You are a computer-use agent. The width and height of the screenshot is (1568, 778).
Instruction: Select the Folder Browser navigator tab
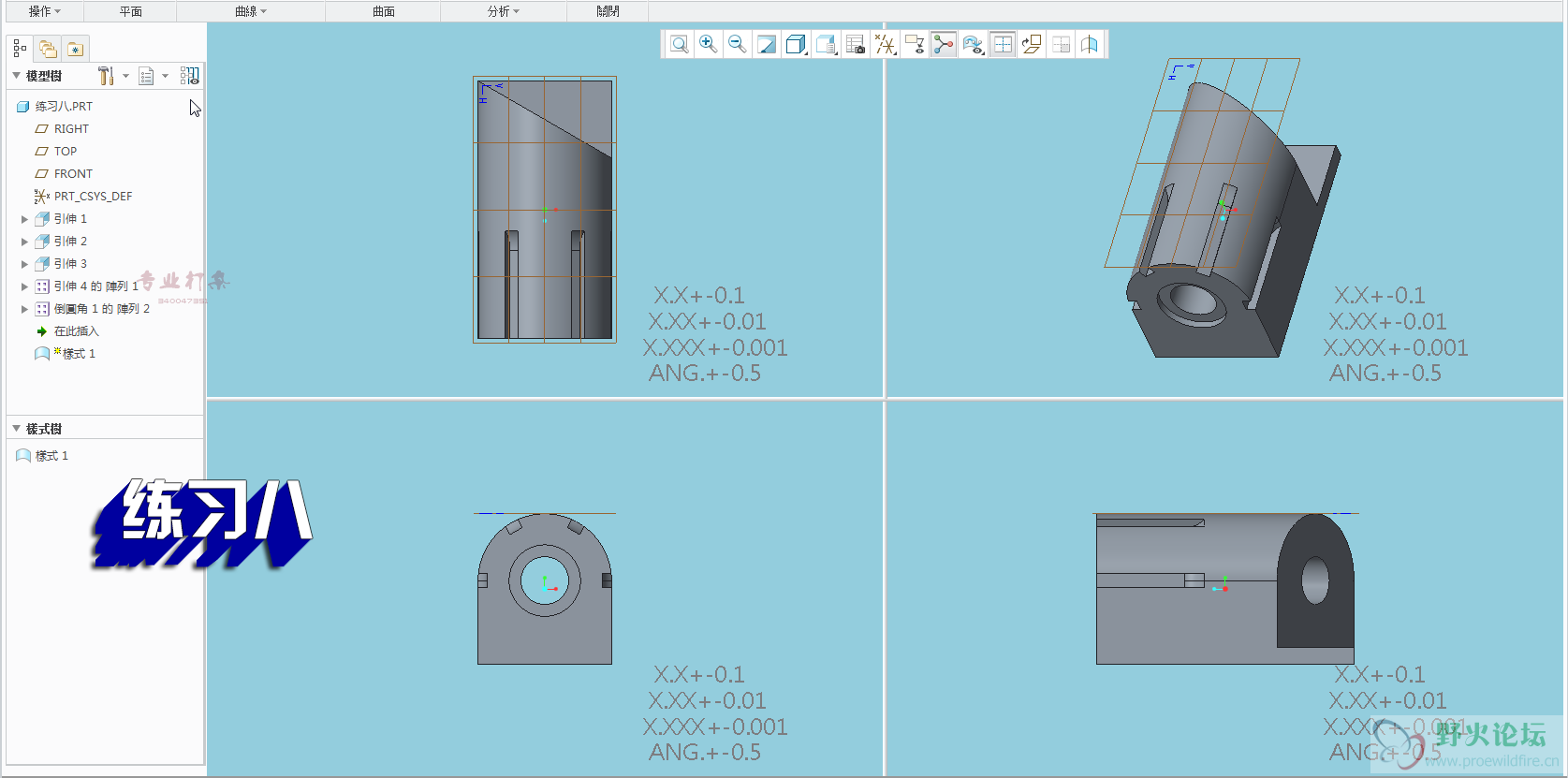click(x=48, y=49)
